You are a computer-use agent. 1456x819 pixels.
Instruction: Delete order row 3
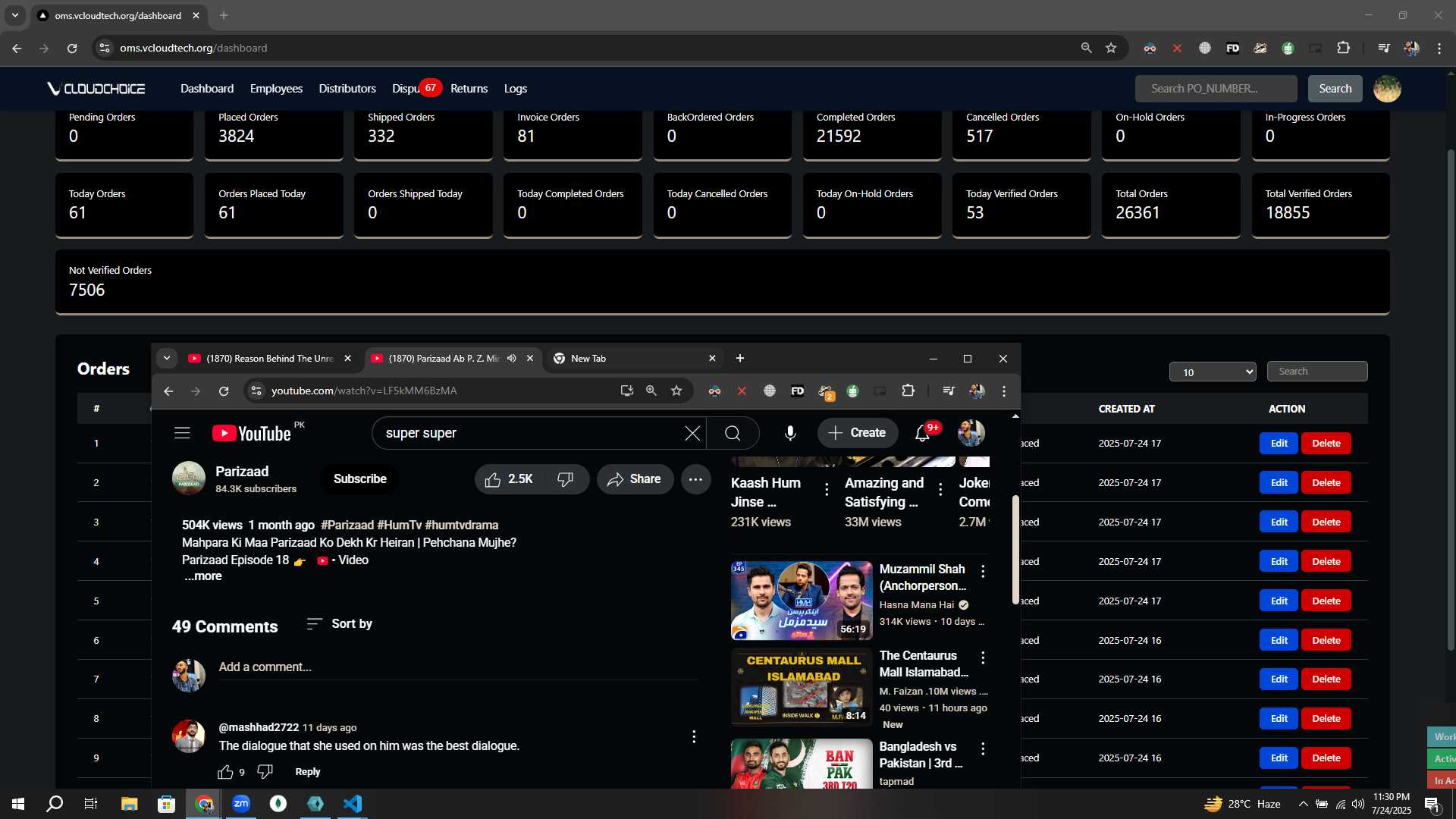point(1326,522)
